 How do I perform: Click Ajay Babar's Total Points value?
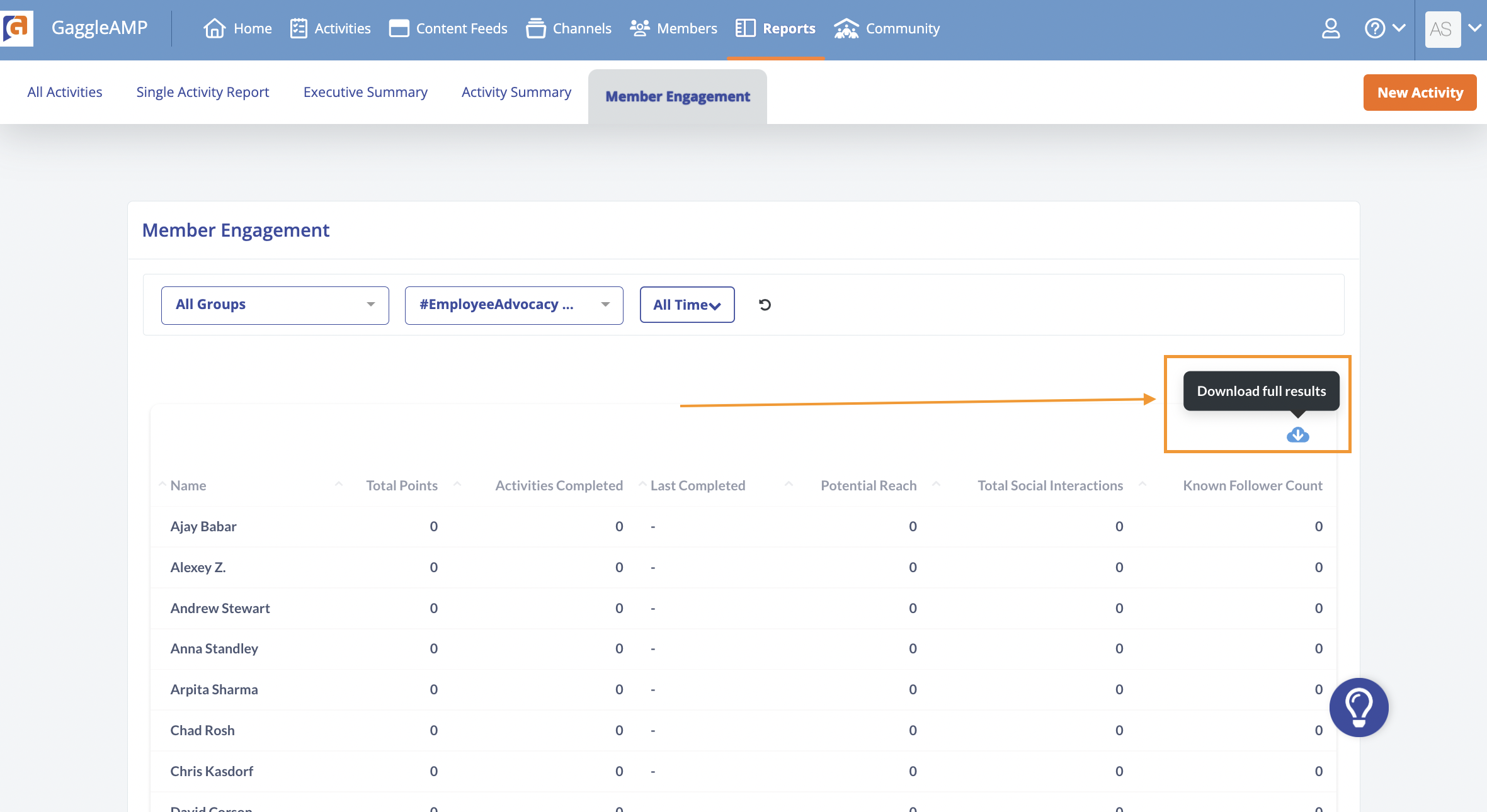(433, 526)
